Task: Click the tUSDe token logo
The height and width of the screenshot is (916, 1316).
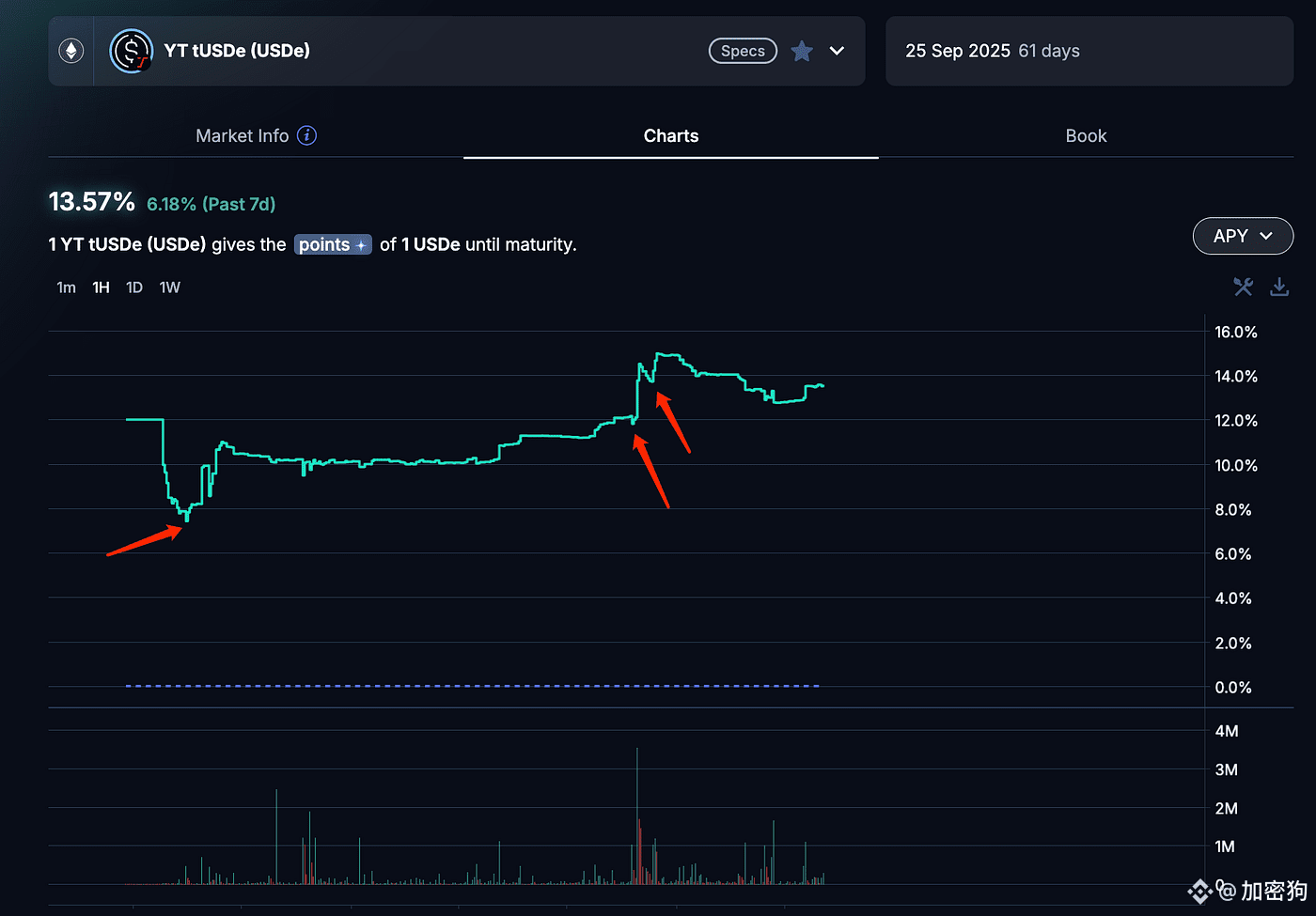Action: tap(132, 51)
